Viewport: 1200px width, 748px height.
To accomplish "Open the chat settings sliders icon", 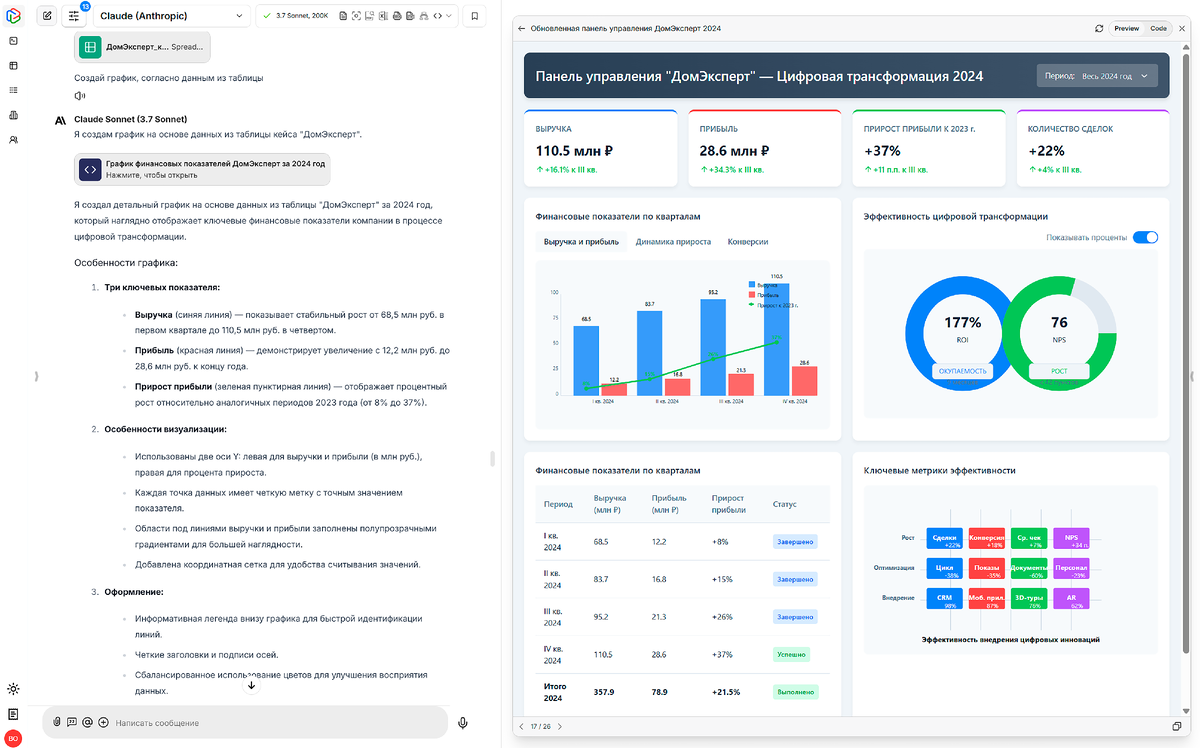I will 74,16.
